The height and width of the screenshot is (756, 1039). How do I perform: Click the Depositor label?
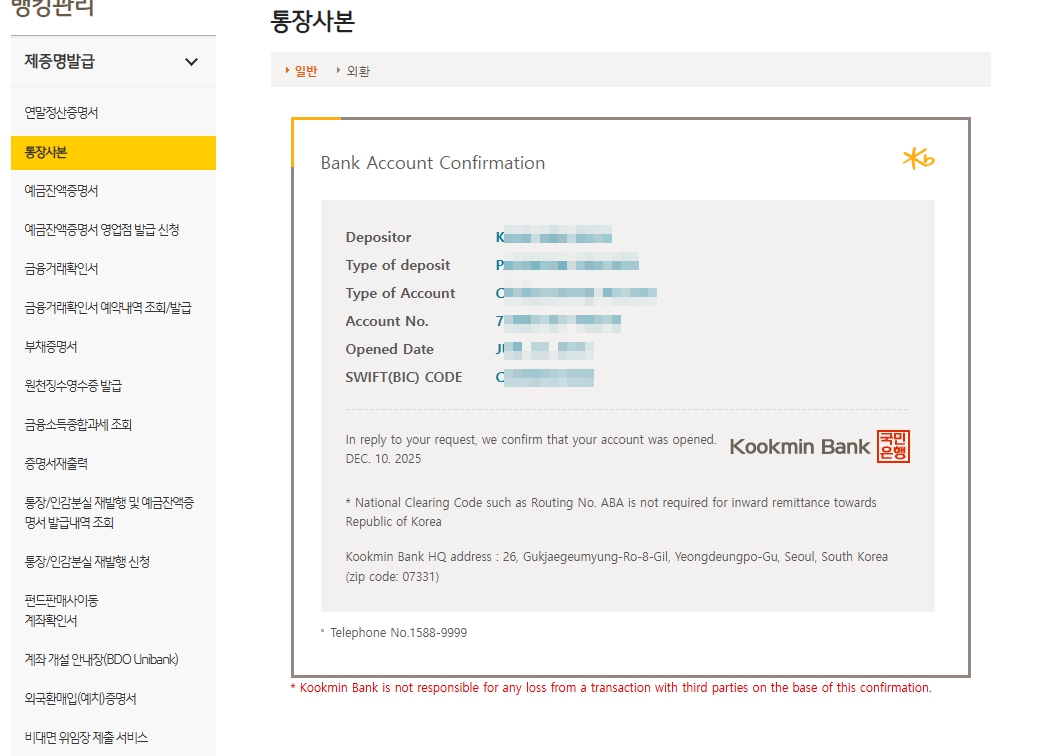(378, 237)
